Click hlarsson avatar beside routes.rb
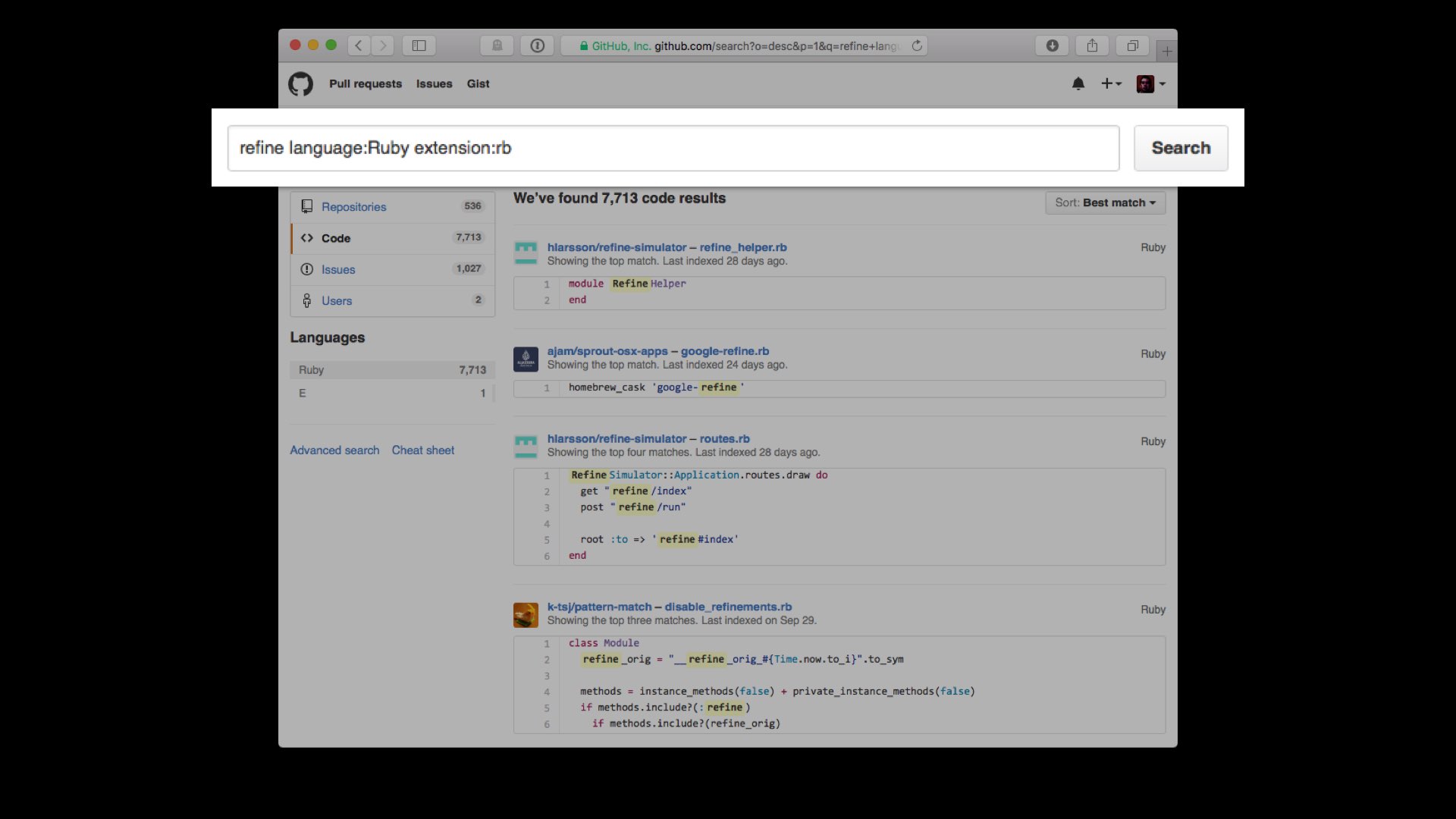This screenshot has height=819, width=1456. click(x=526, y=446)
